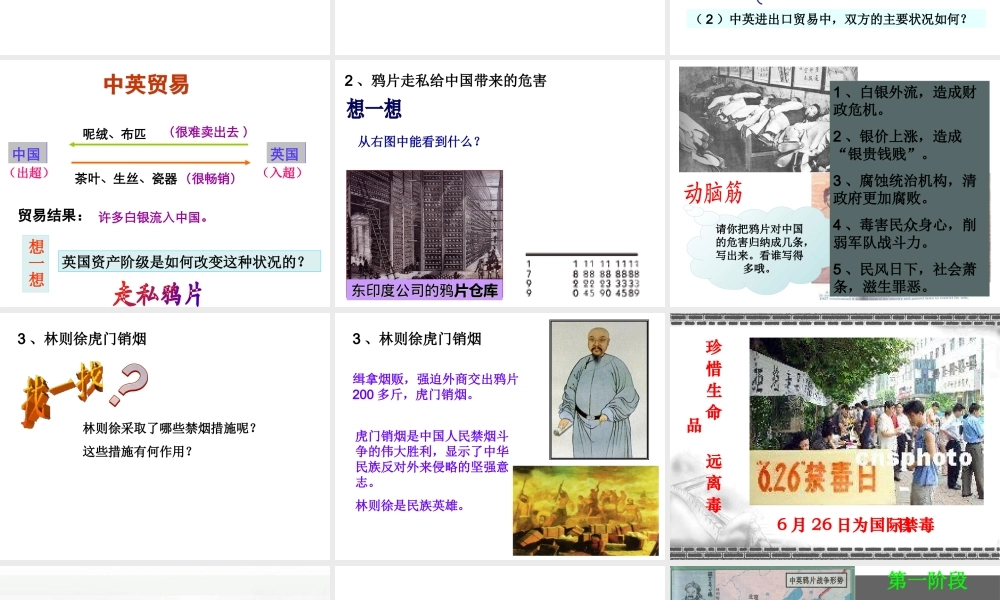
Task: Click the red 走私鸦片 calligraphy text
Action: click(x=158, y=295)
